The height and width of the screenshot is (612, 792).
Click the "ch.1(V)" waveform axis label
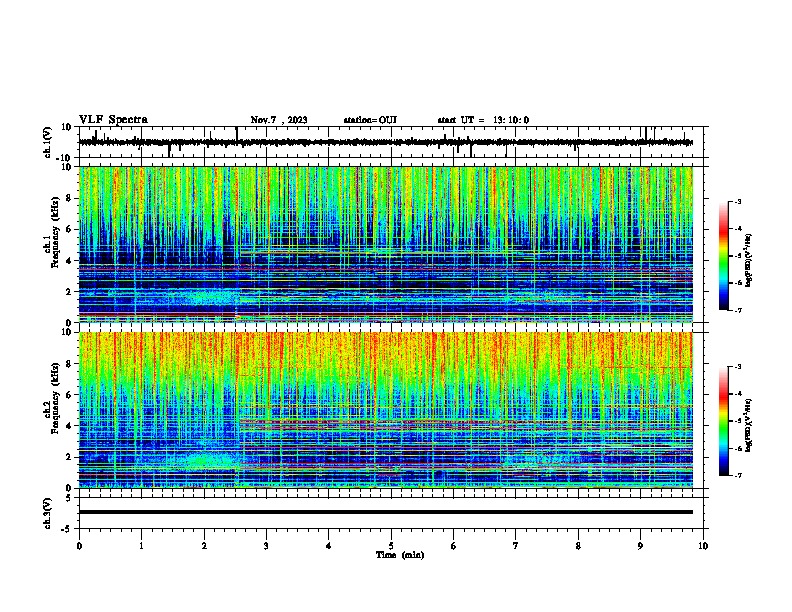(x=48, y=142)
